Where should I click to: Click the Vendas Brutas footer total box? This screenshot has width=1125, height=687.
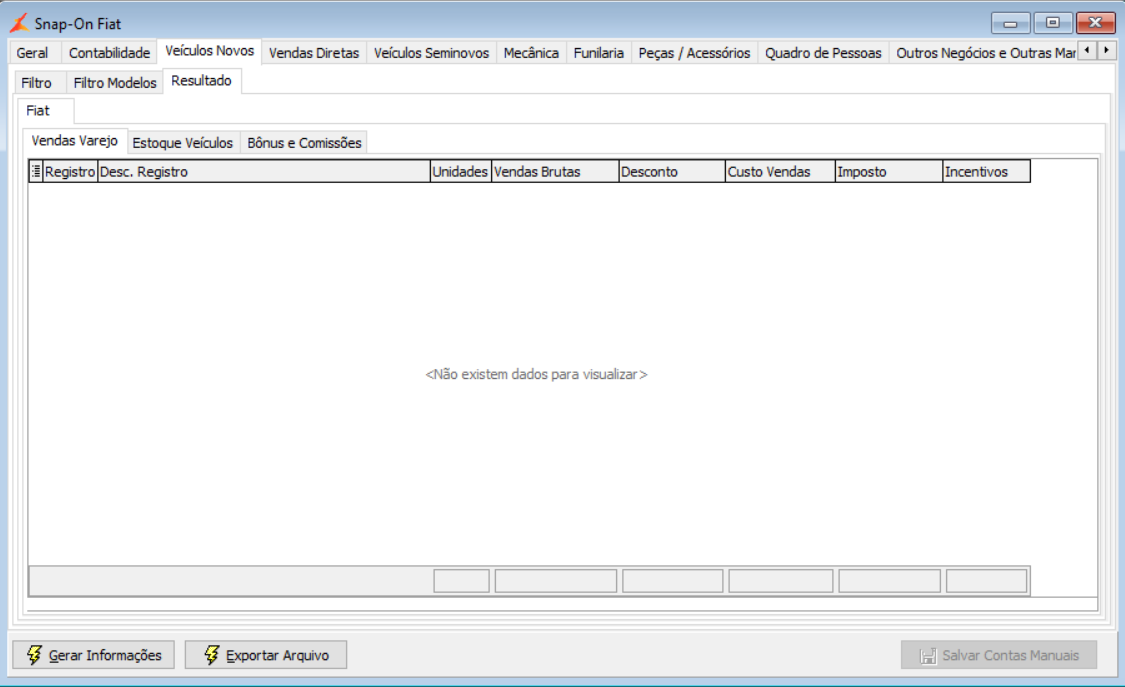pos(556,581)
